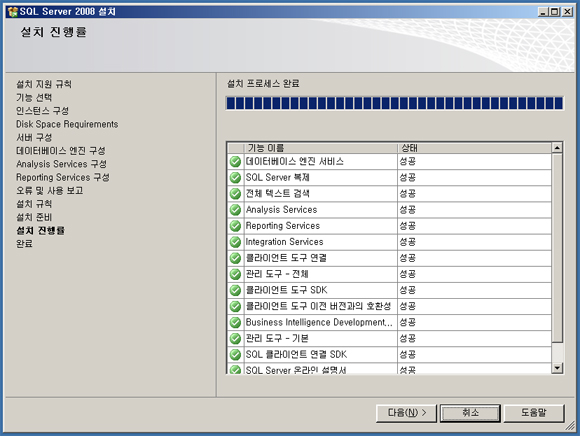Image resolution: width=580 pixels, height=436 pixels.
Task: Select the 데이터베이스 엔진 구성 step
Action: coord(61,151)
